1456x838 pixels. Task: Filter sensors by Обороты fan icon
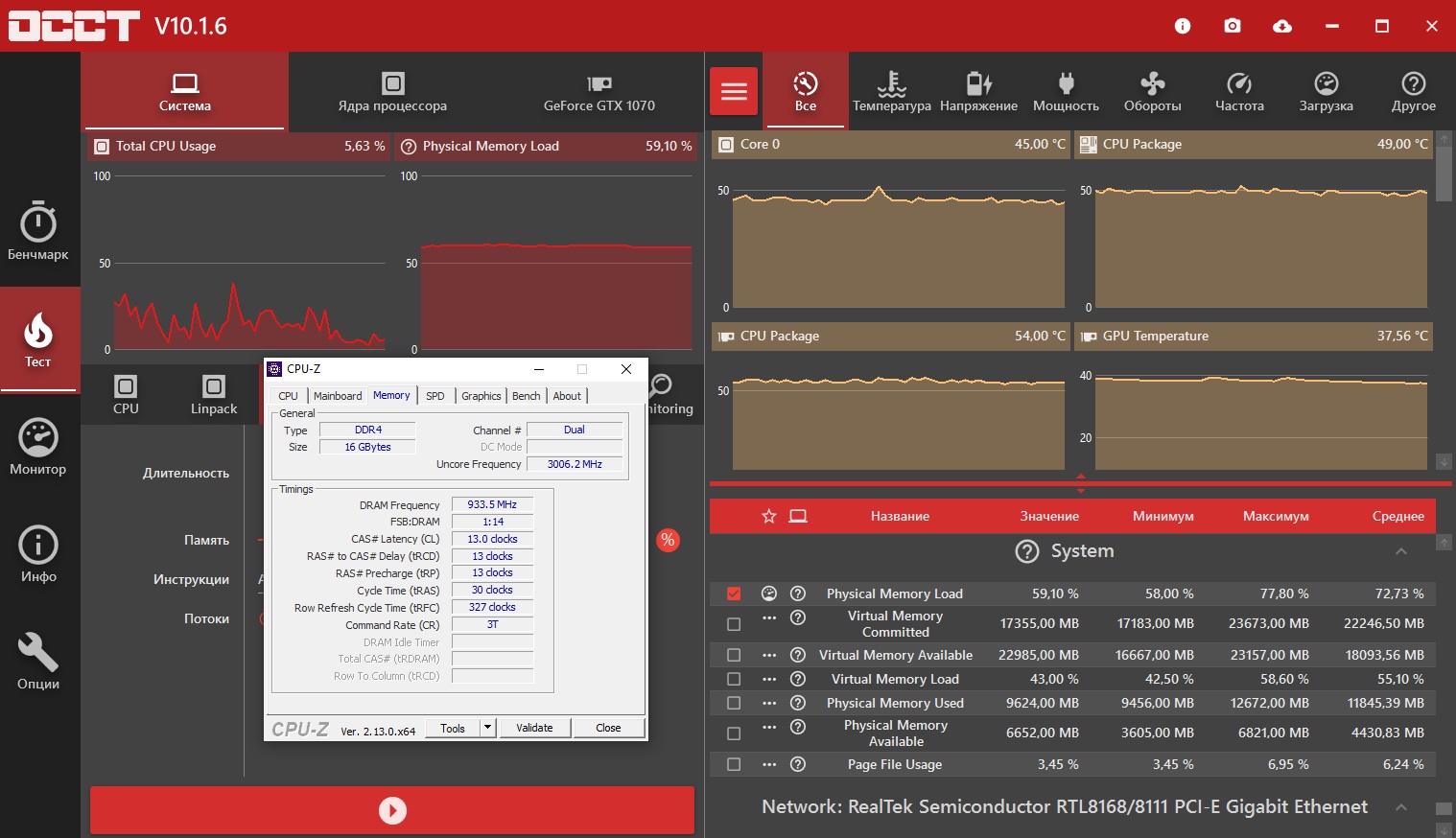pos(1153,91)
